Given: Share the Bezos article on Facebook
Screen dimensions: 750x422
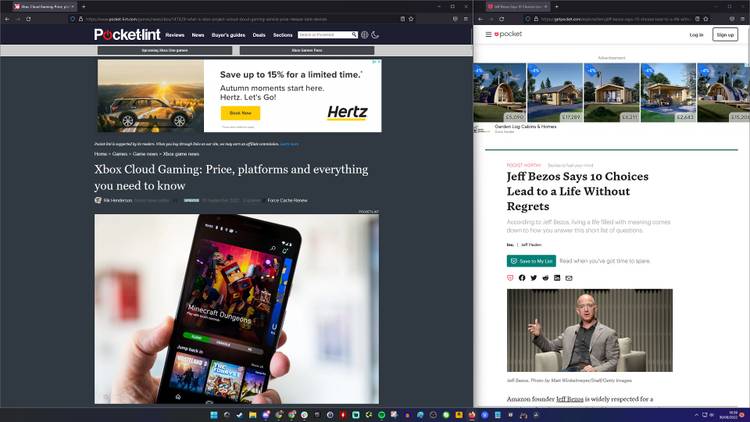Looking at the screenshot, I should (x=522, y=278).
